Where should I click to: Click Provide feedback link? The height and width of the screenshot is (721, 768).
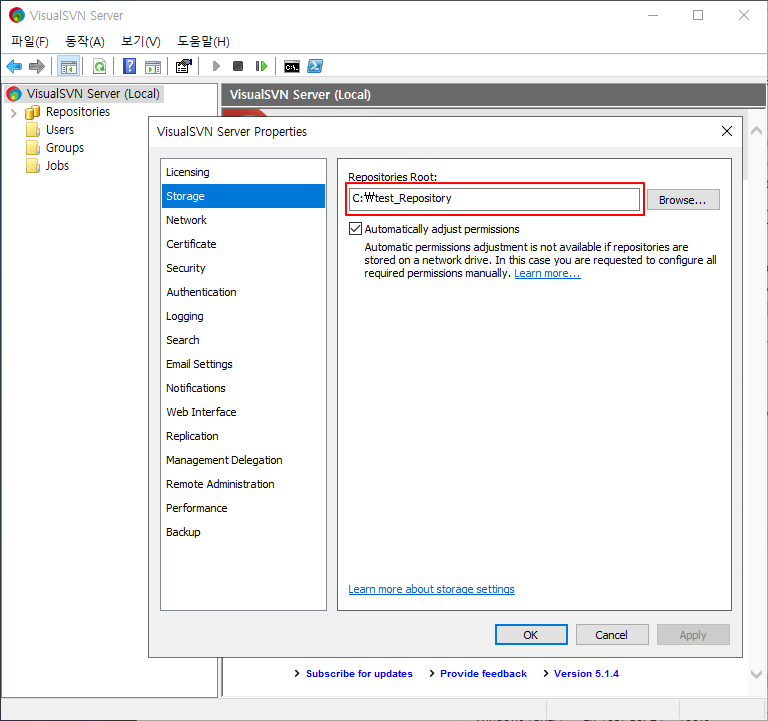tap(483, 673)
